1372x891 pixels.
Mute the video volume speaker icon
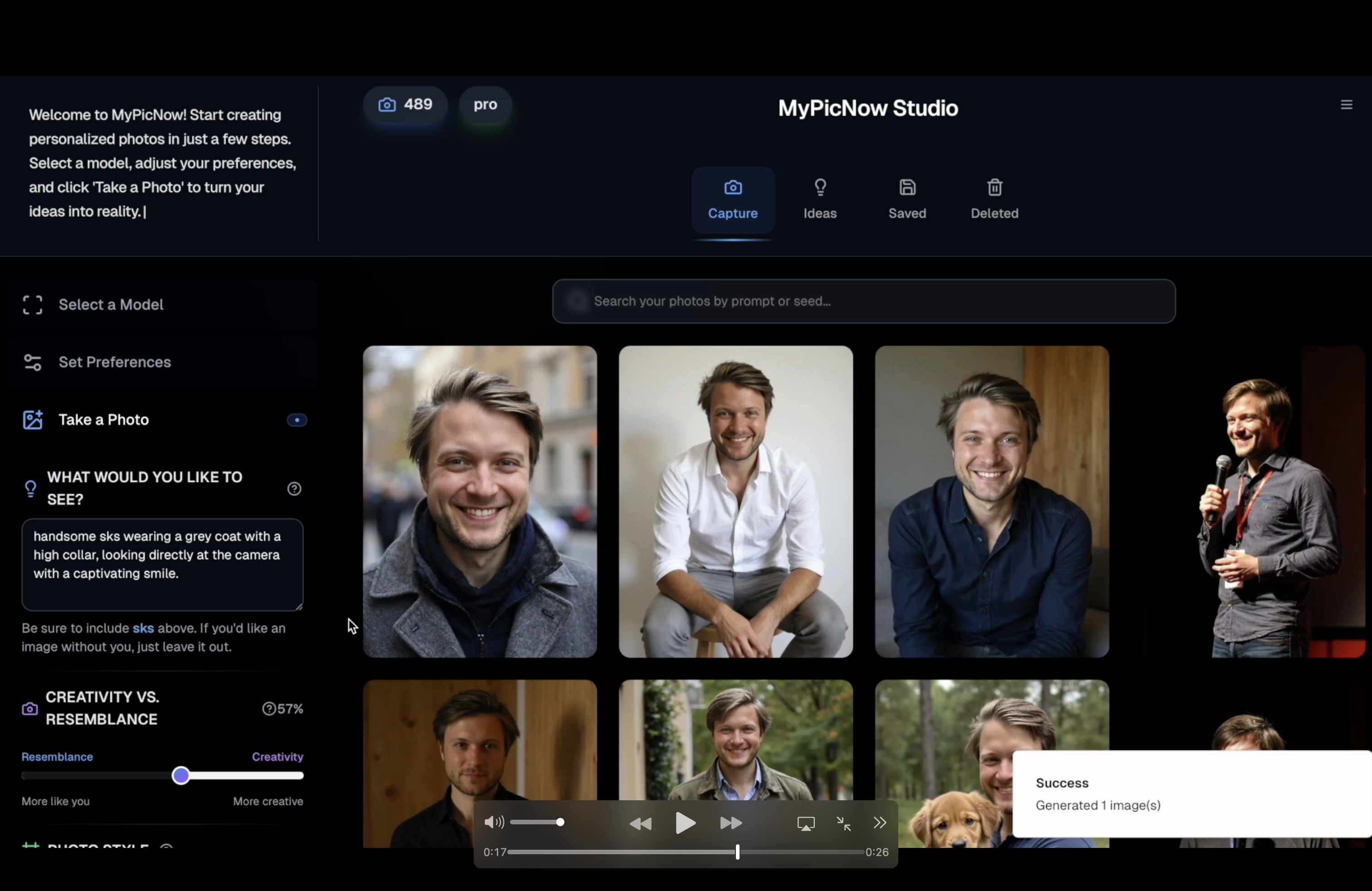tap(494, 822)
